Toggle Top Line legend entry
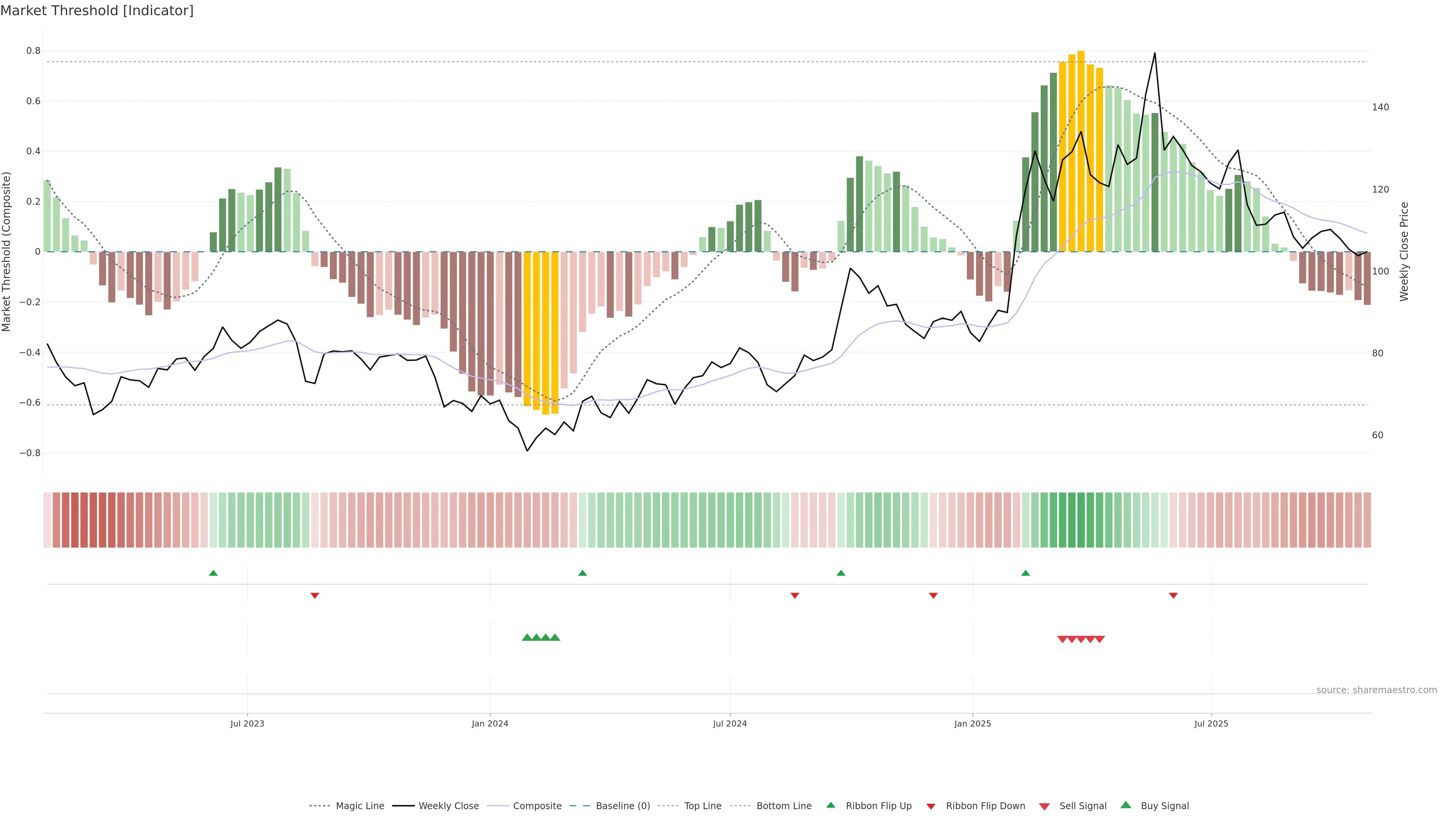Viewport: 1456px width, 819px height. pyautogui.click(x=703, y=806)
